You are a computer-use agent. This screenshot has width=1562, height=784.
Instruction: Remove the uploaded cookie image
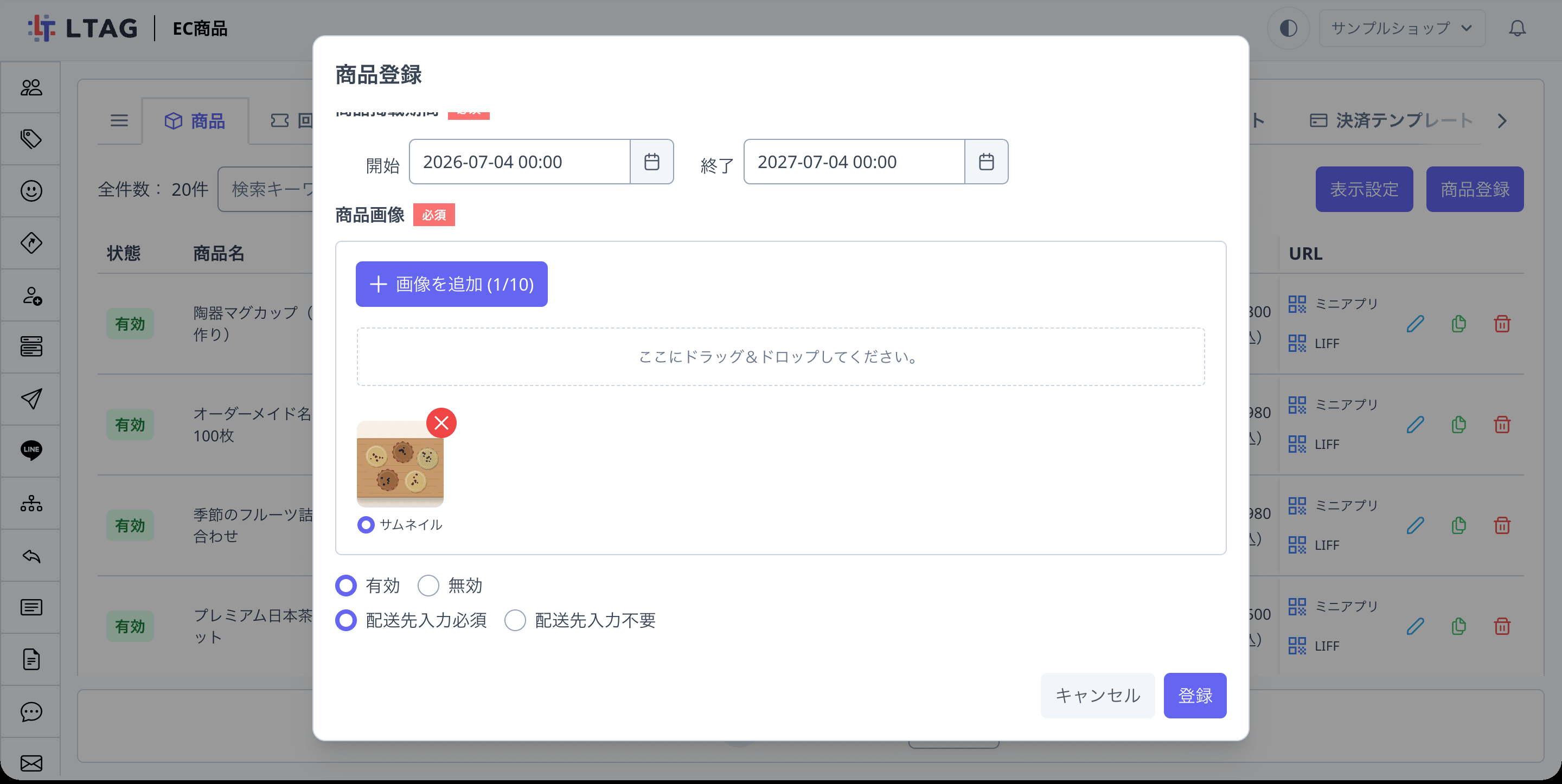pos(441,422)
